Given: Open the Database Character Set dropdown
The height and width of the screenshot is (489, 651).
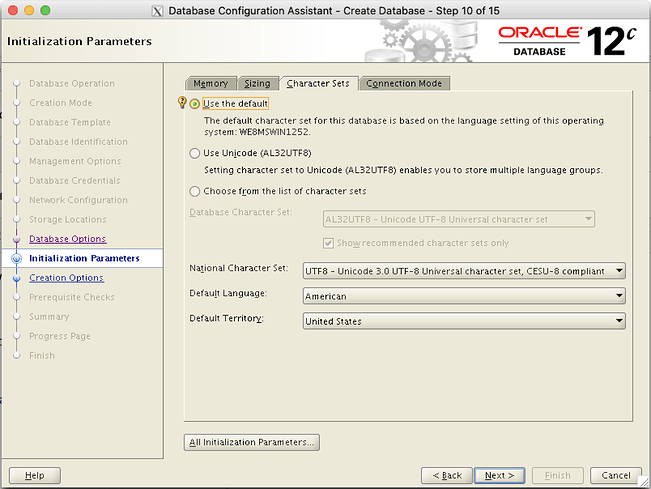Looking at the screenshot, I should (x=459, y=219).
